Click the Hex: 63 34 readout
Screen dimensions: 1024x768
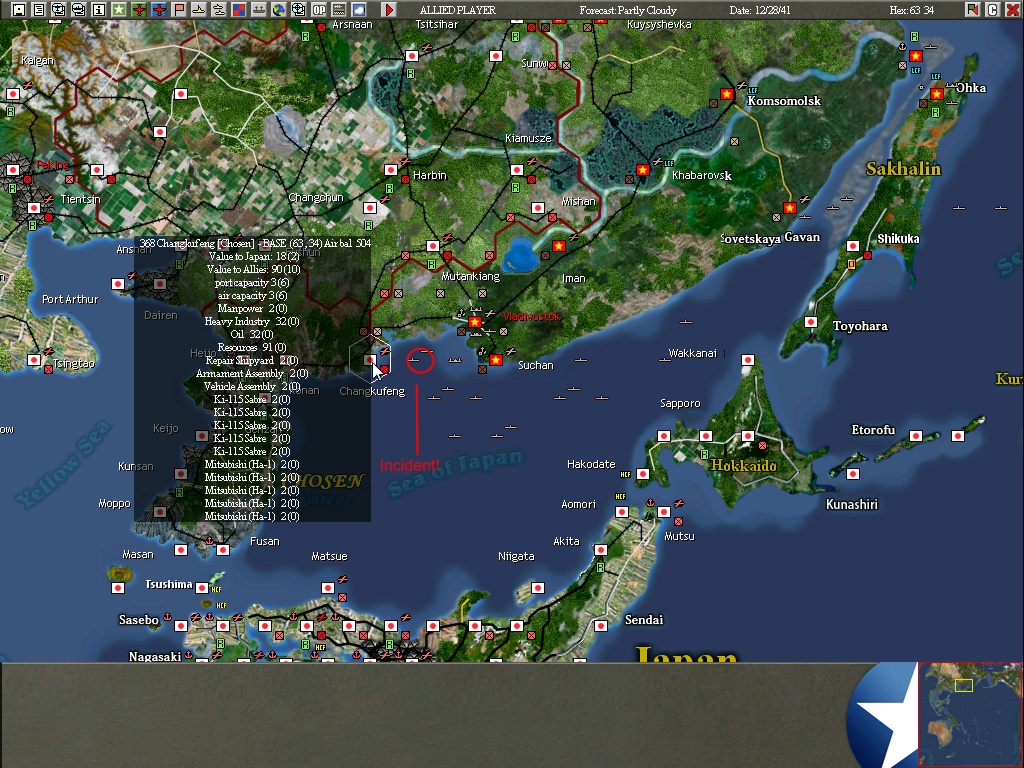coord(912,10)
